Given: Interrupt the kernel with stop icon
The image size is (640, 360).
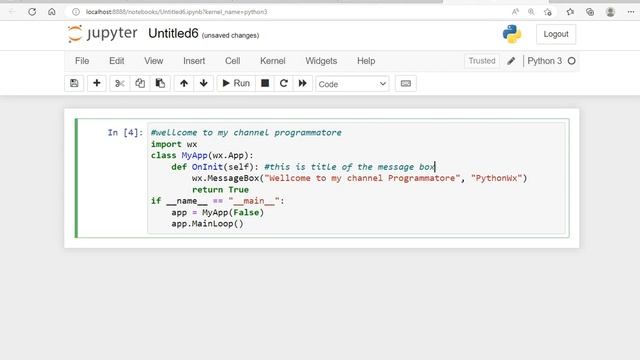Looking at the screenshot, I should (x=265, y=83).
